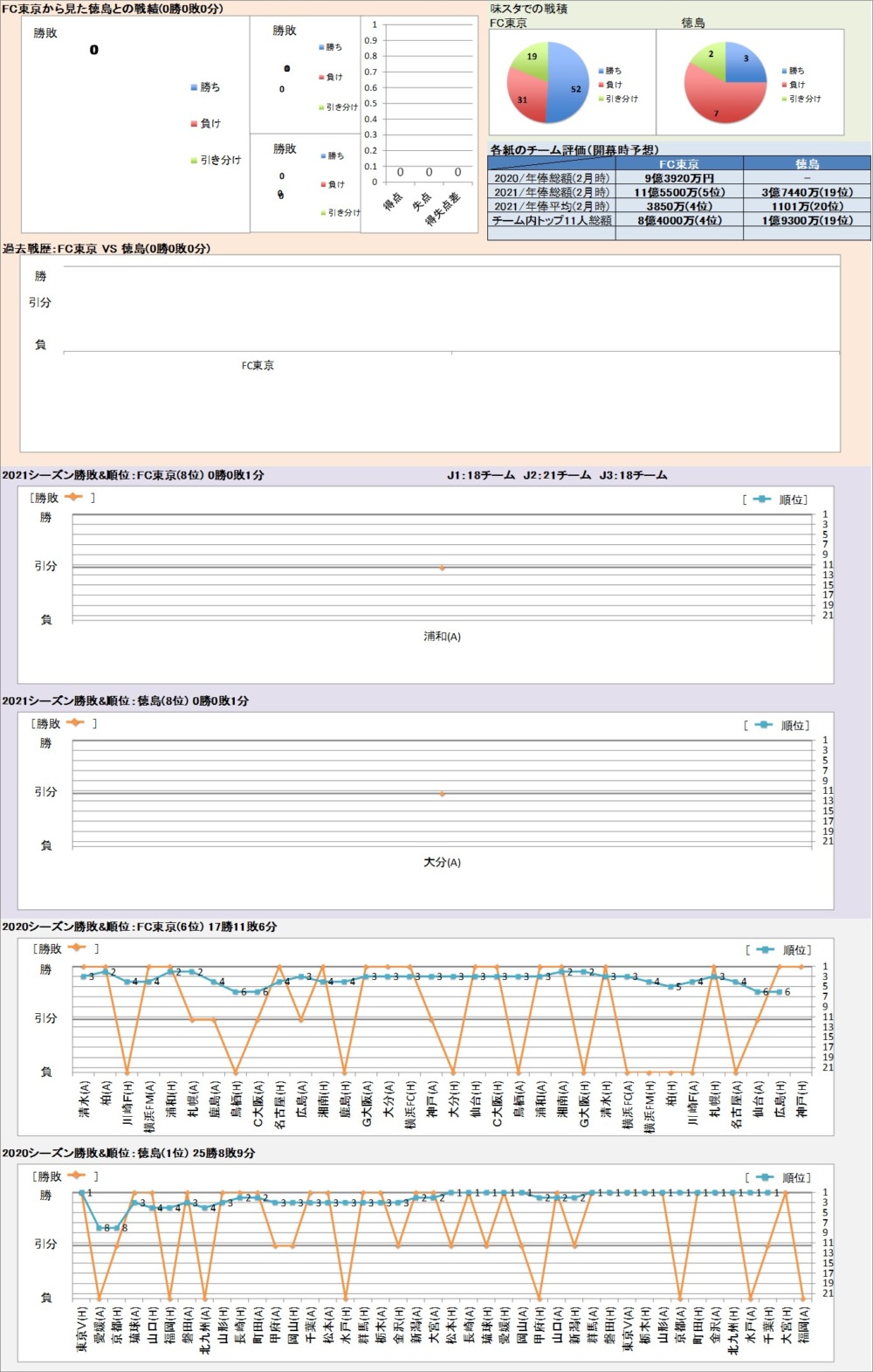Viewport: 873px width, 1372px height.
Task: Click the title FC東京から見た徳島との戦績
Action: point(112,9)
